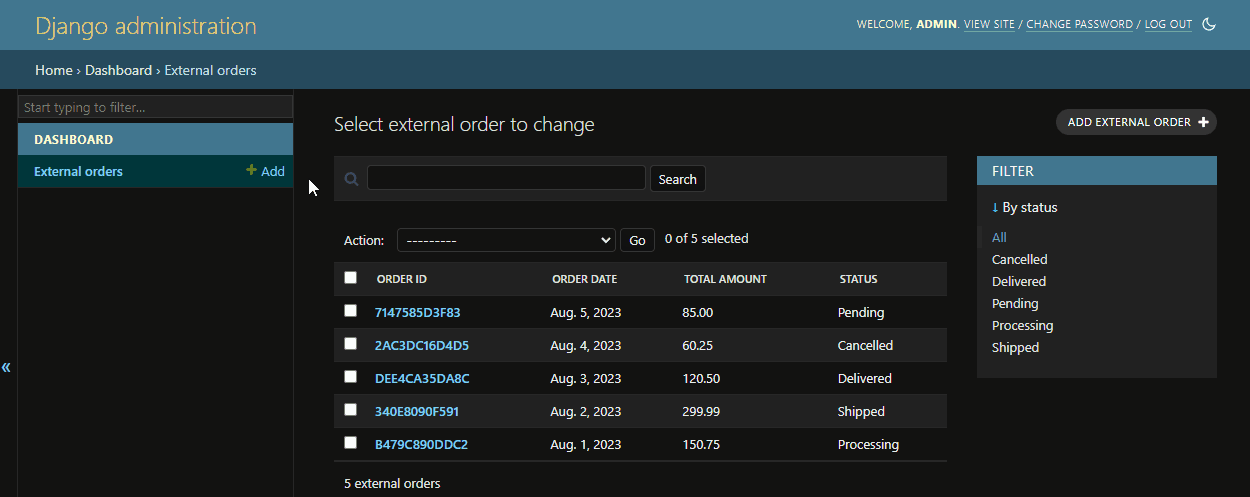Open order DEE4CA35DA8C link
The width and height of the screenshot is (1250, 497).
coord(422,379)
